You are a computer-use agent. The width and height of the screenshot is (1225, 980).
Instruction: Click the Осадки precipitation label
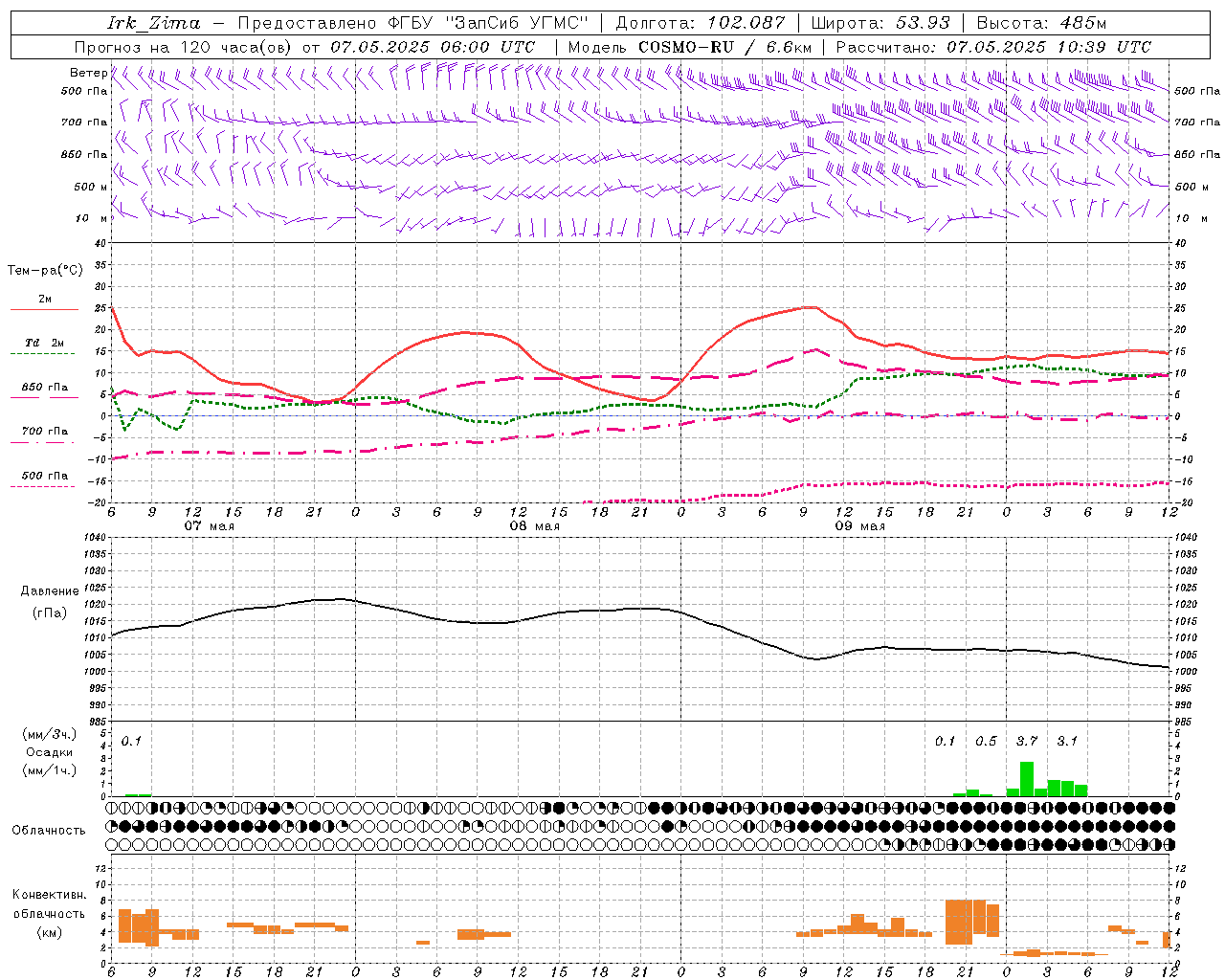[50, 752]
